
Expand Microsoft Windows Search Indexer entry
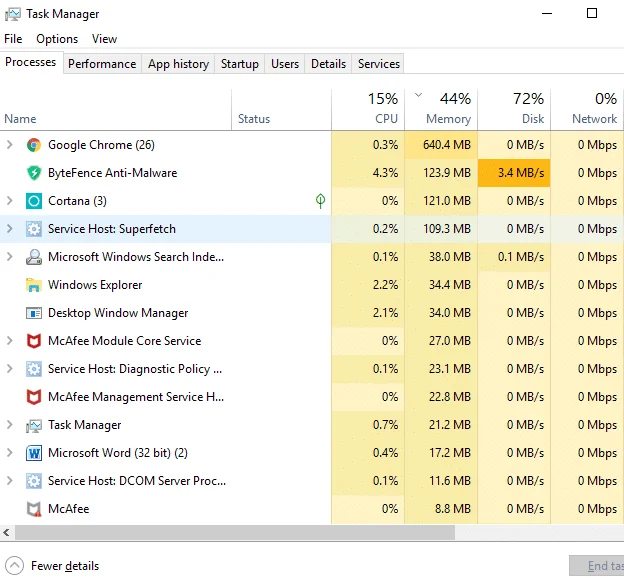(10, 257)
